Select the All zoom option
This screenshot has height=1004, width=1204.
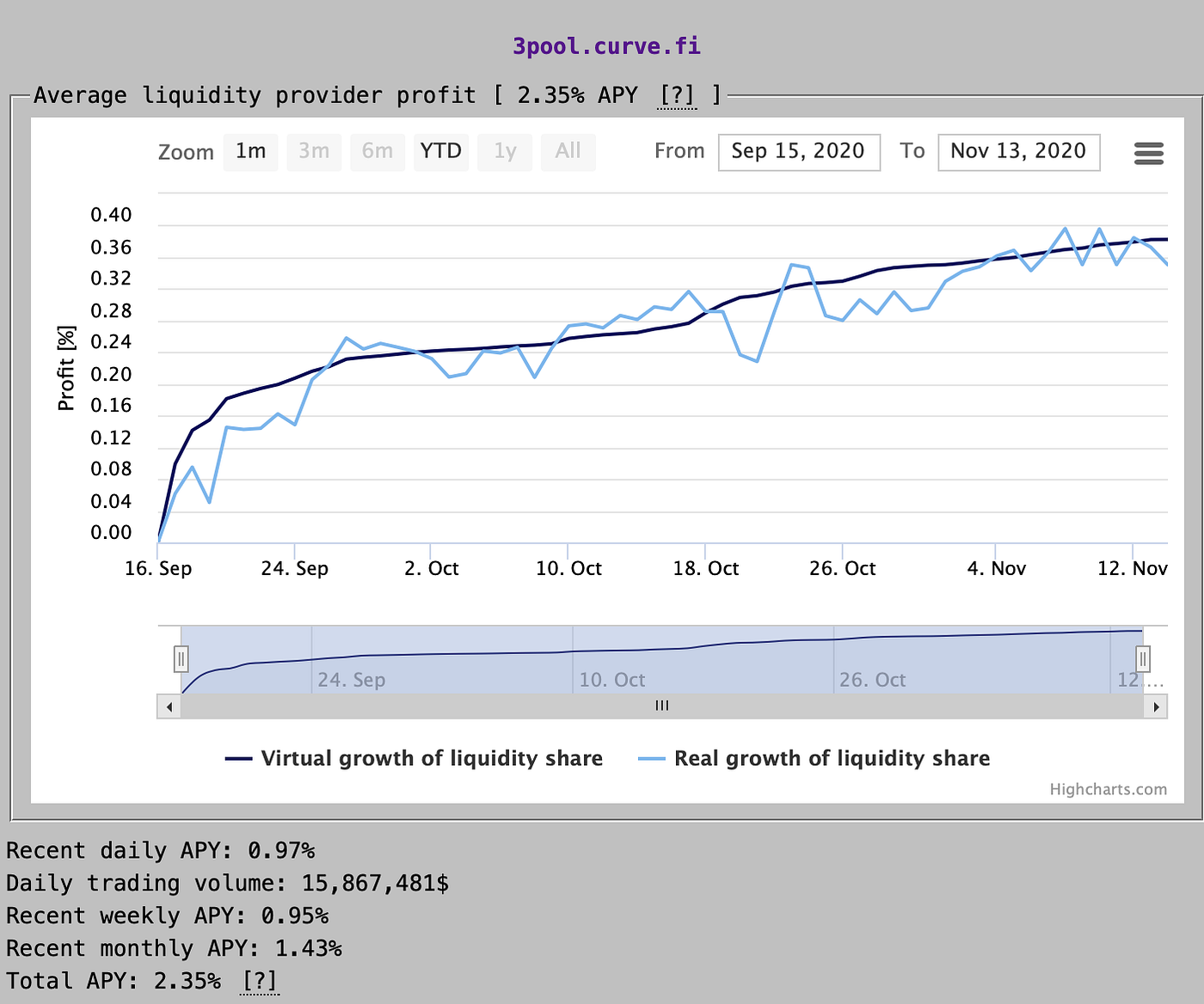tap(568, 152)
